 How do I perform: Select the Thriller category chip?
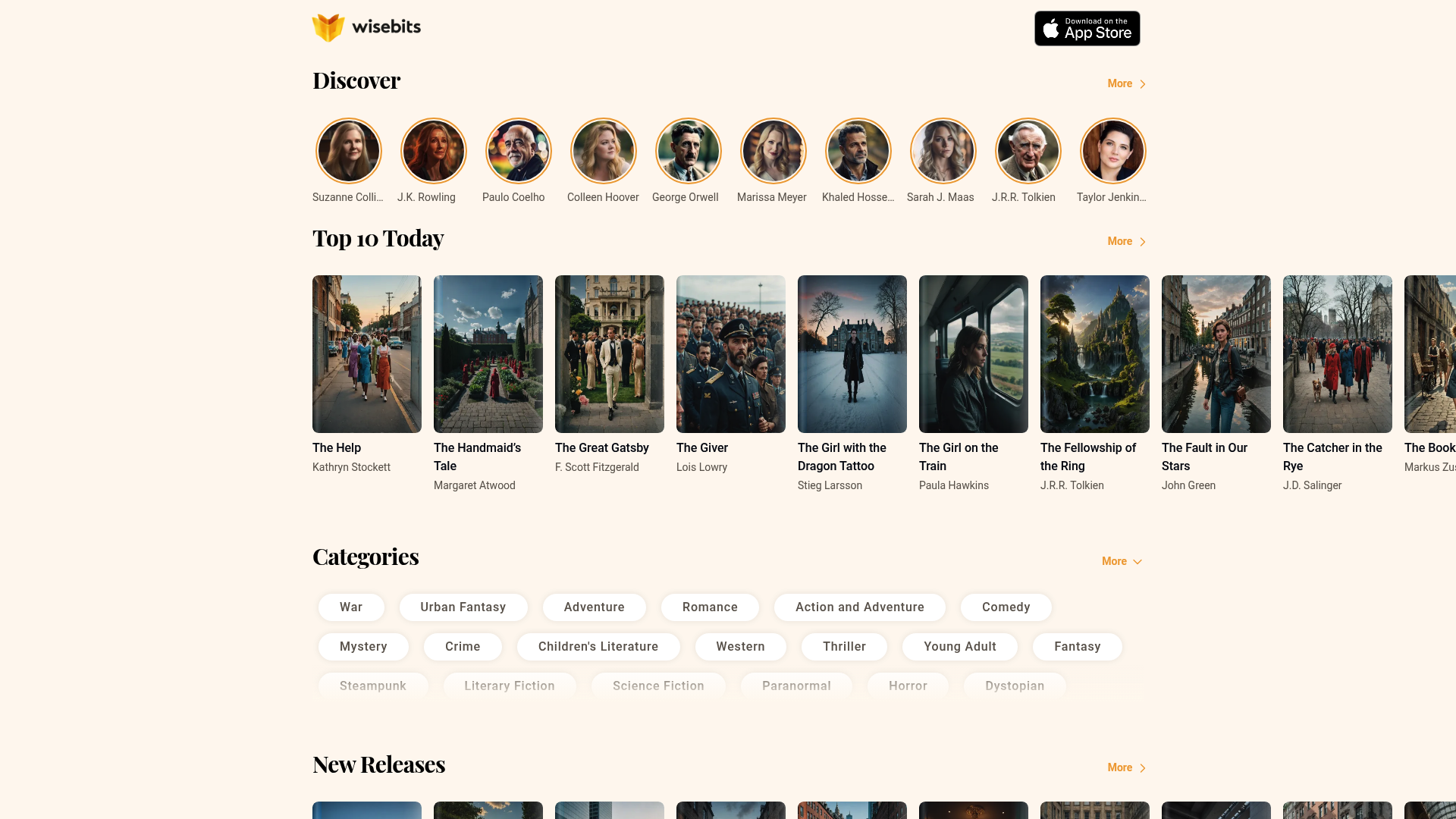click(844, 647)
